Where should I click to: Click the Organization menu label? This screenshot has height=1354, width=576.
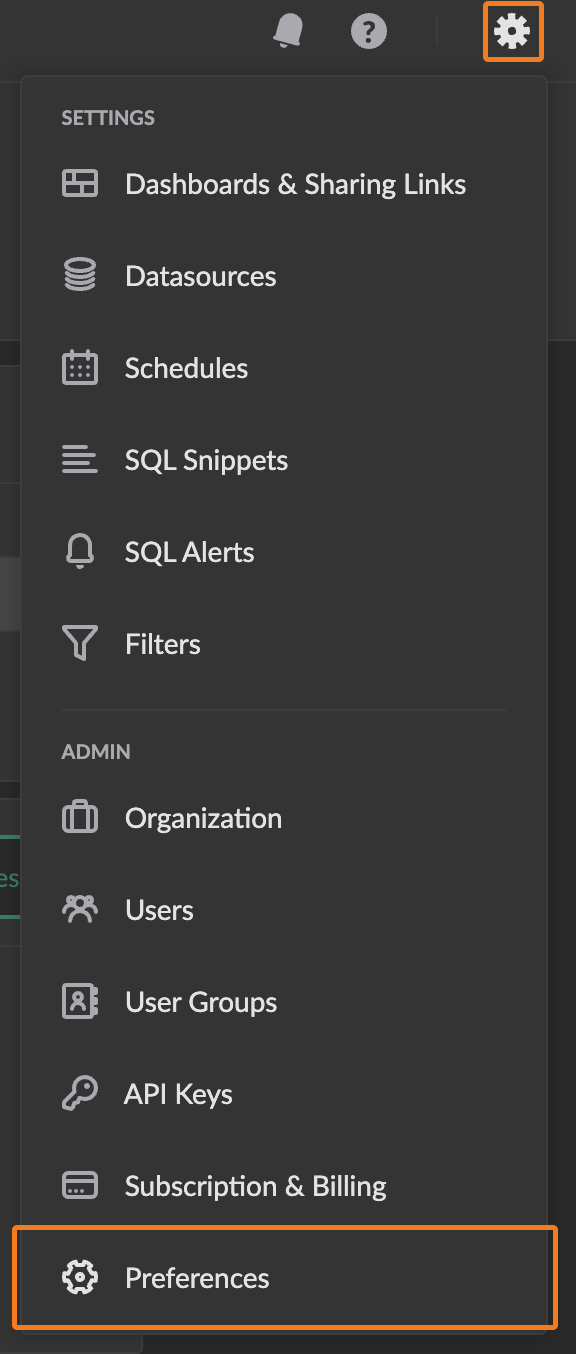(203, 818)
